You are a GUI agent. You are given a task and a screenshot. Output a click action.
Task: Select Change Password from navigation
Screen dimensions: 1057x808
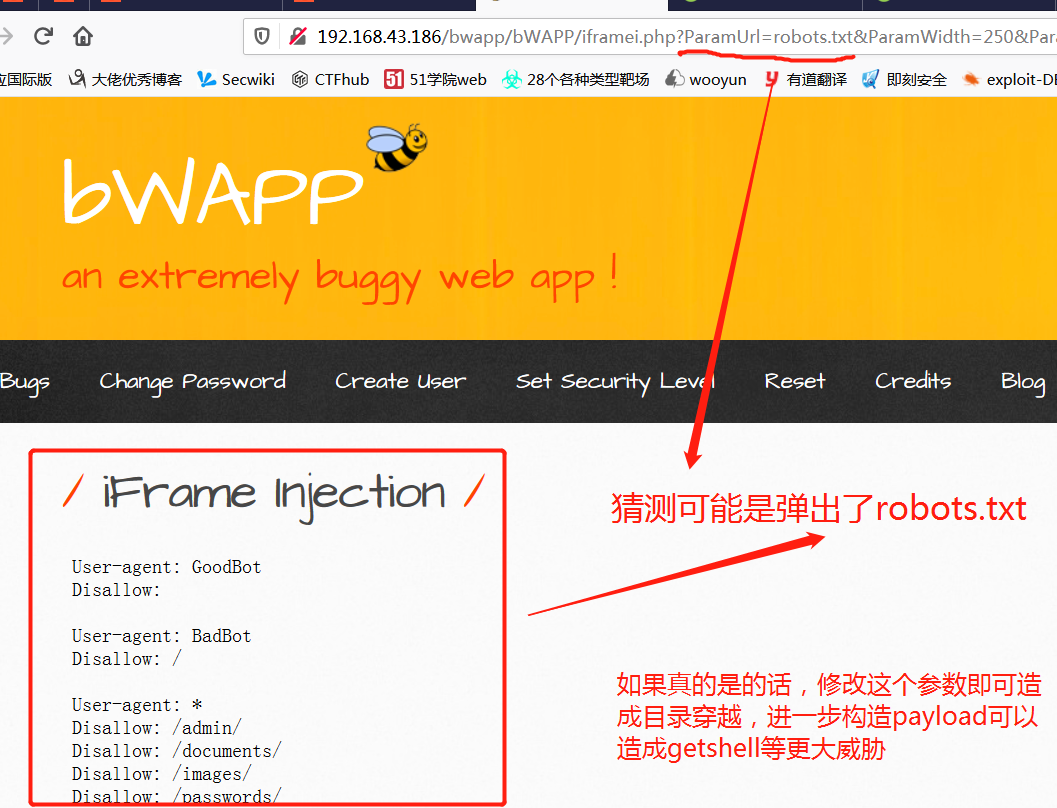pos(192,381)
